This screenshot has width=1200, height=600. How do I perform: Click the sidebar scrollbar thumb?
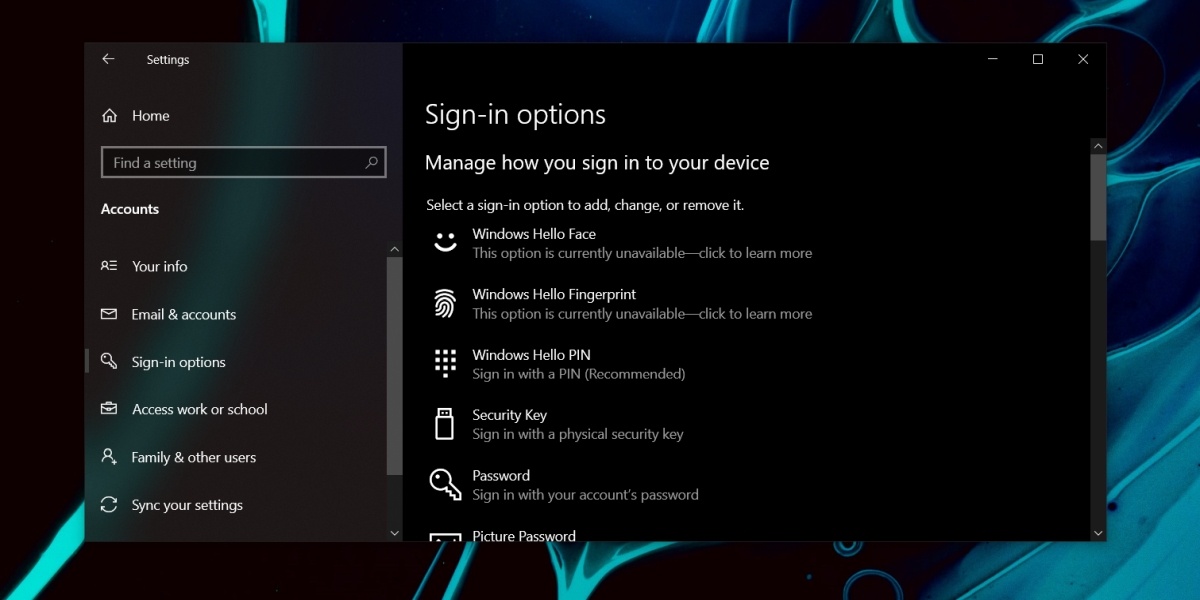click(394, 365)
